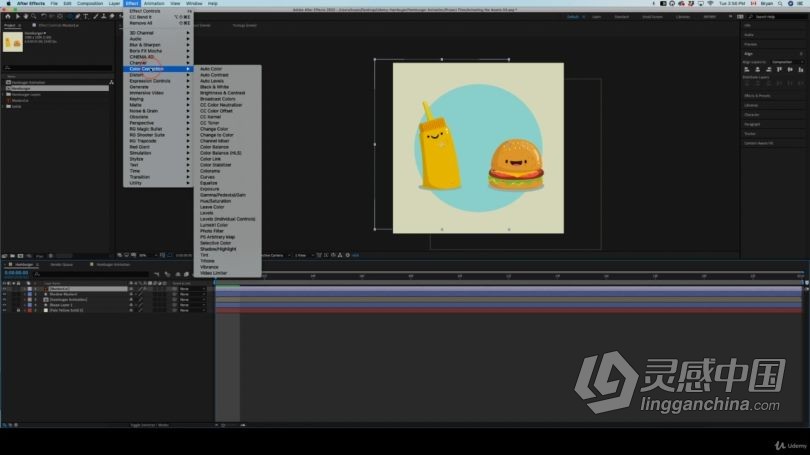Click the Align Left icon in the Align panel
The image size is (810, 455).
click(x=747, y=69)
